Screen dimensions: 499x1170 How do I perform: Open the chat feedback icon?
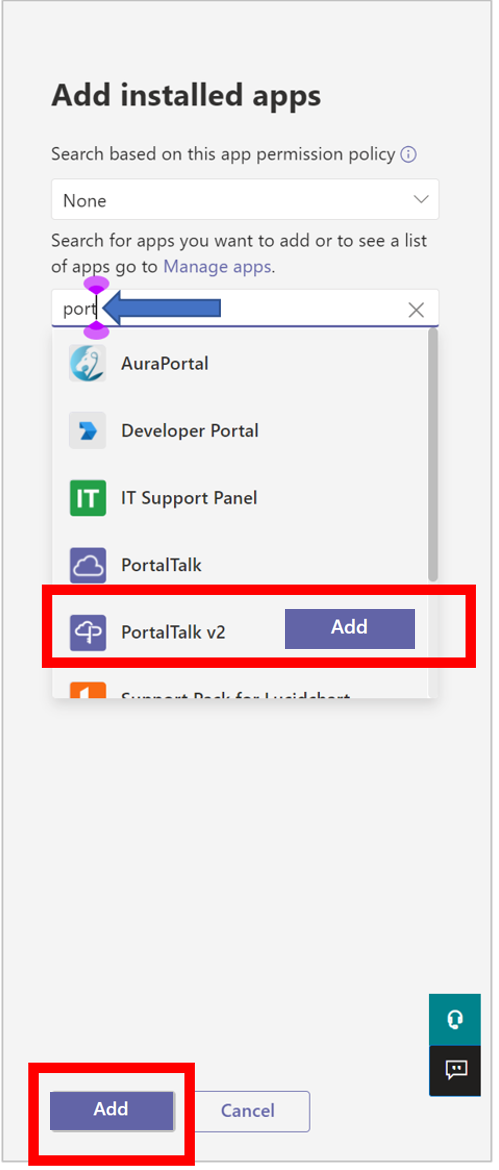455,1071
